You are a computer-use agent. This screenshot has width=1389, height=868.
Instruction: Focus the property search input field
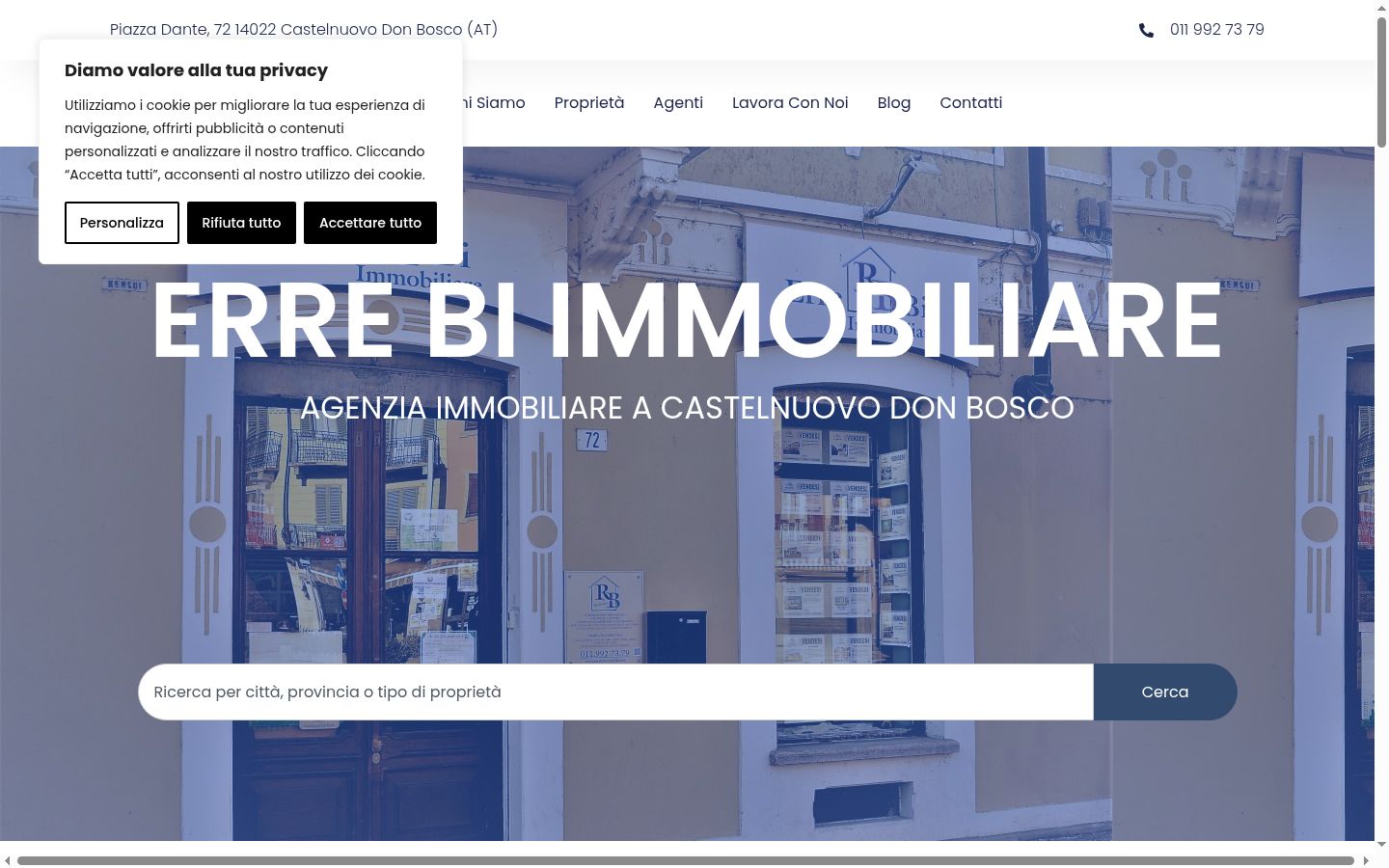615,692
